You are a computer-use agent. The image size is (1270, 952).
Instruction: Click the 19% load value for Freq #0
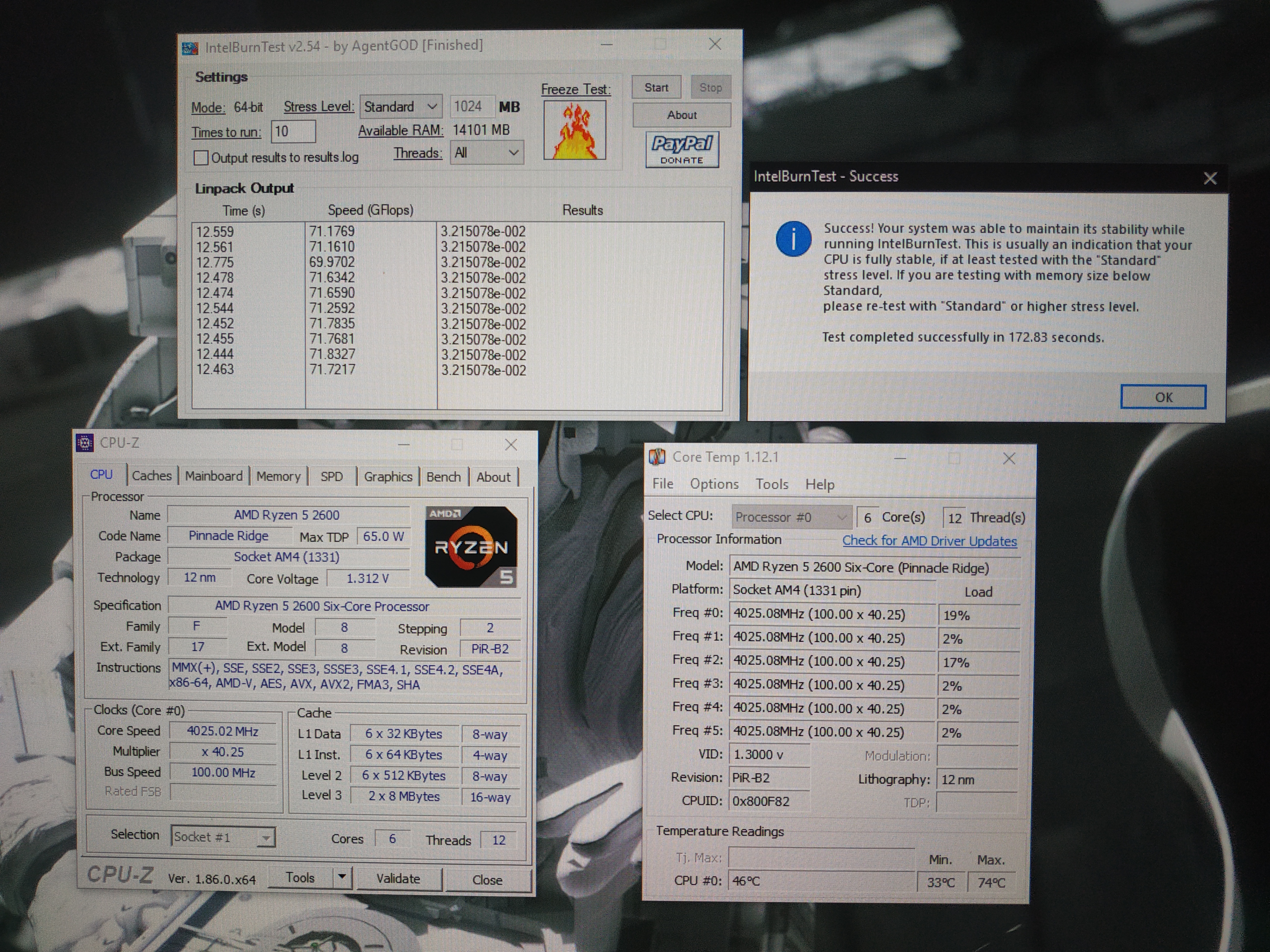978,615
